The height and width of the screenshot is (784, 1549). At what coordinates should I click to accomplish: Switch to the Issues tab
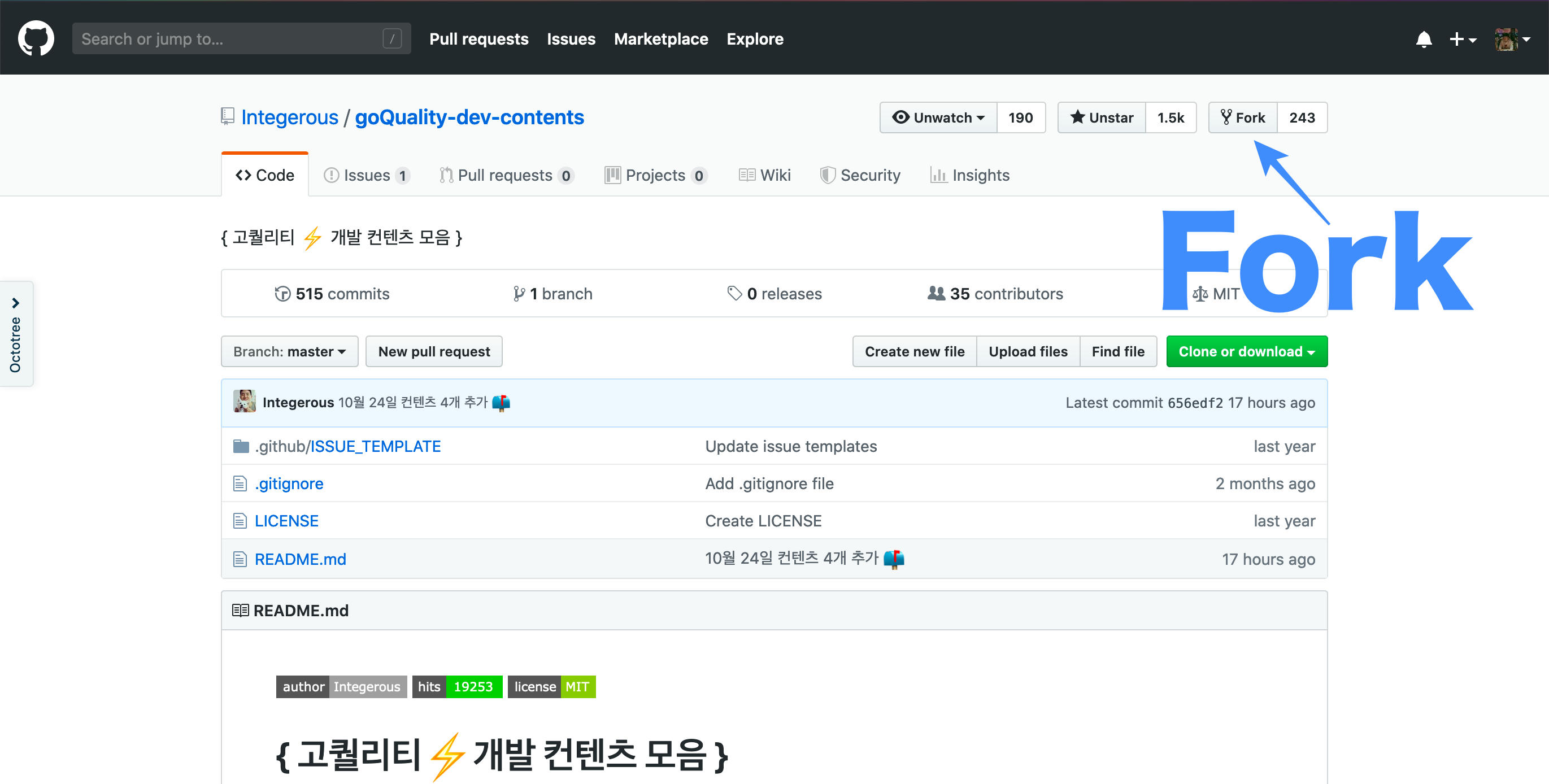tap(366, 176)
